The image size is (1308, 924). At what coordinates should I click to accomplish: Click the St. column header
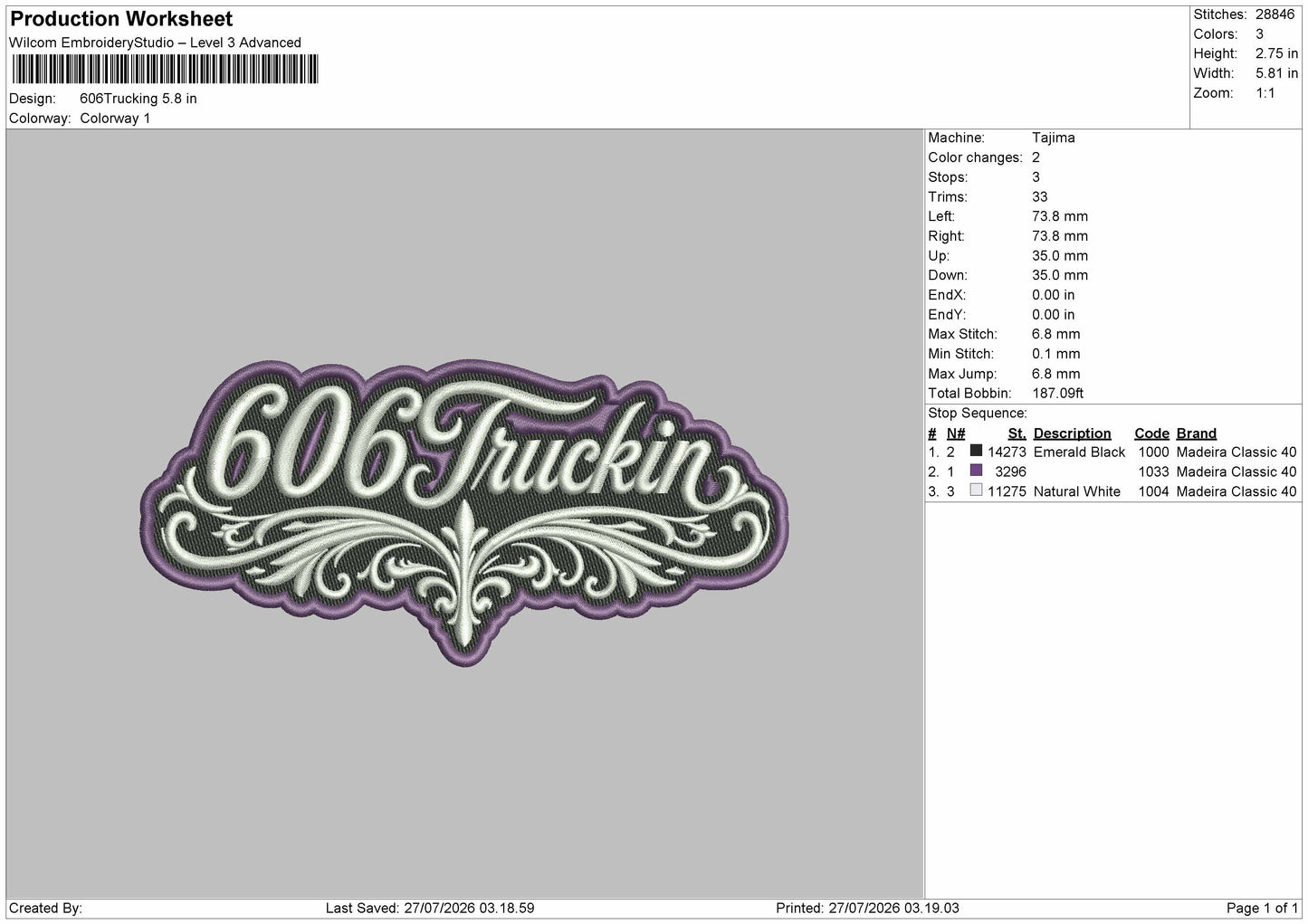(1017, 433)
